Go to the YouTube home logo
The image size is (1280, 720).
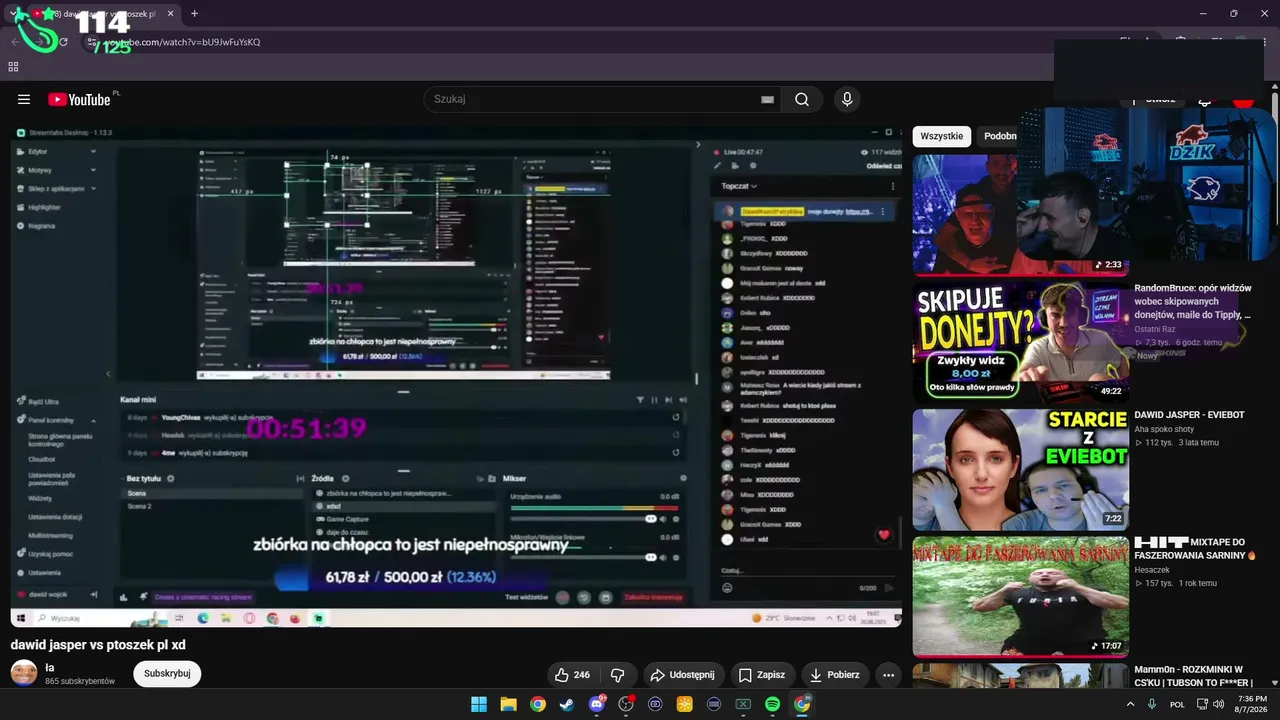79,99
